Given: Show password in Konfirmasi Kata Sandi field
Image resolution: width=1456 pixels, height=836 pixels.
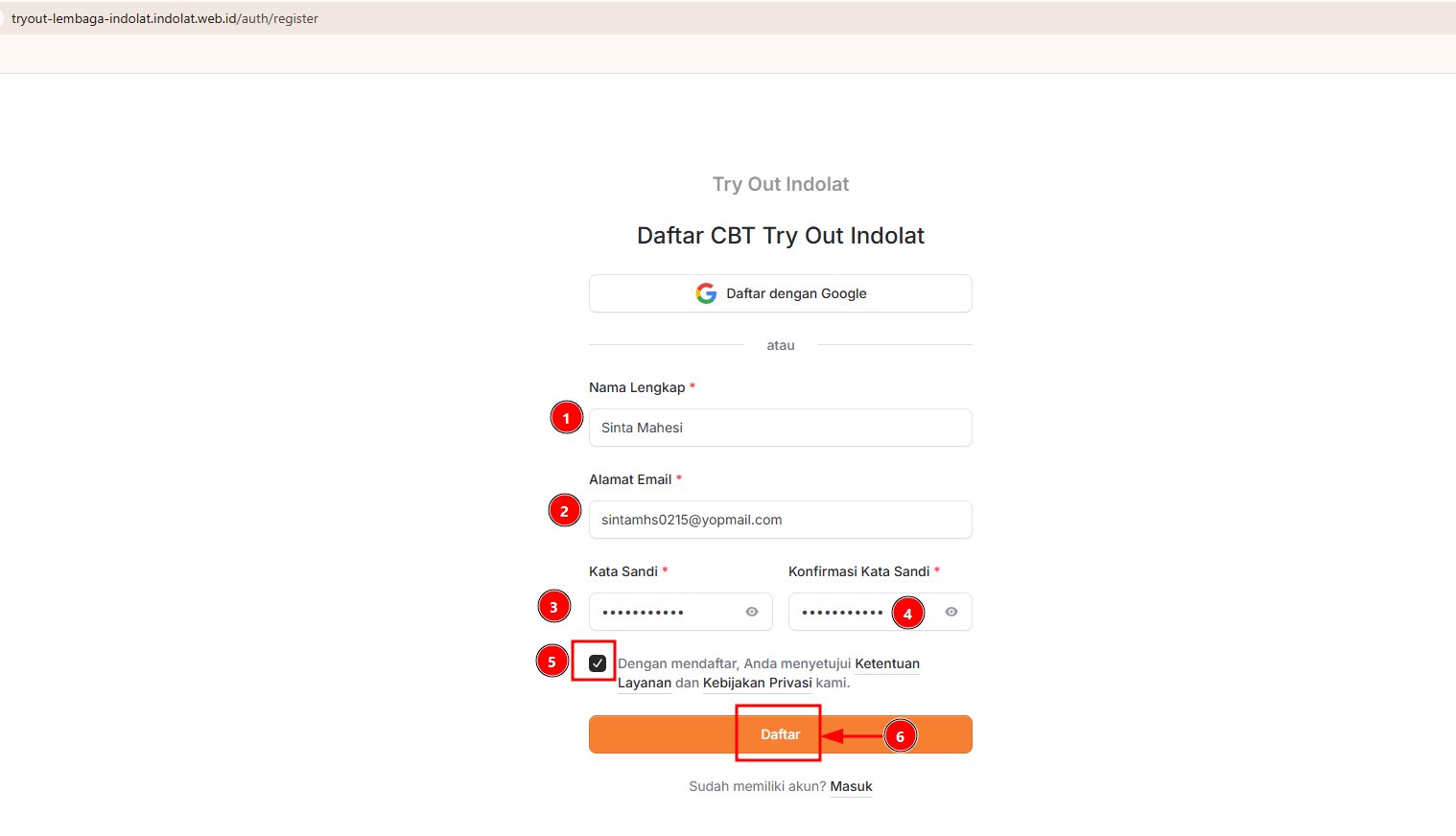Looking at the screenshot, I should pyautogui.click(x=951, y=612).
